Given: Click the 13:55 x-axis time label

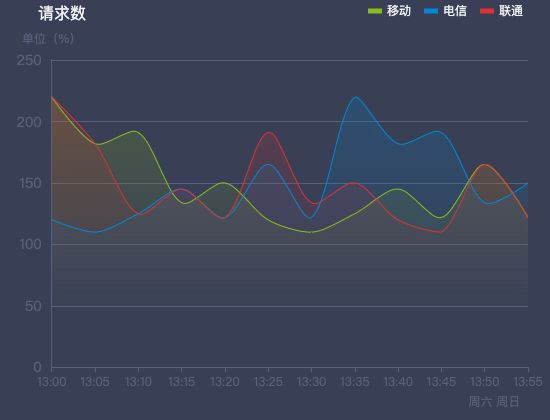Looking at the screenshot, I should click(528, 381).
